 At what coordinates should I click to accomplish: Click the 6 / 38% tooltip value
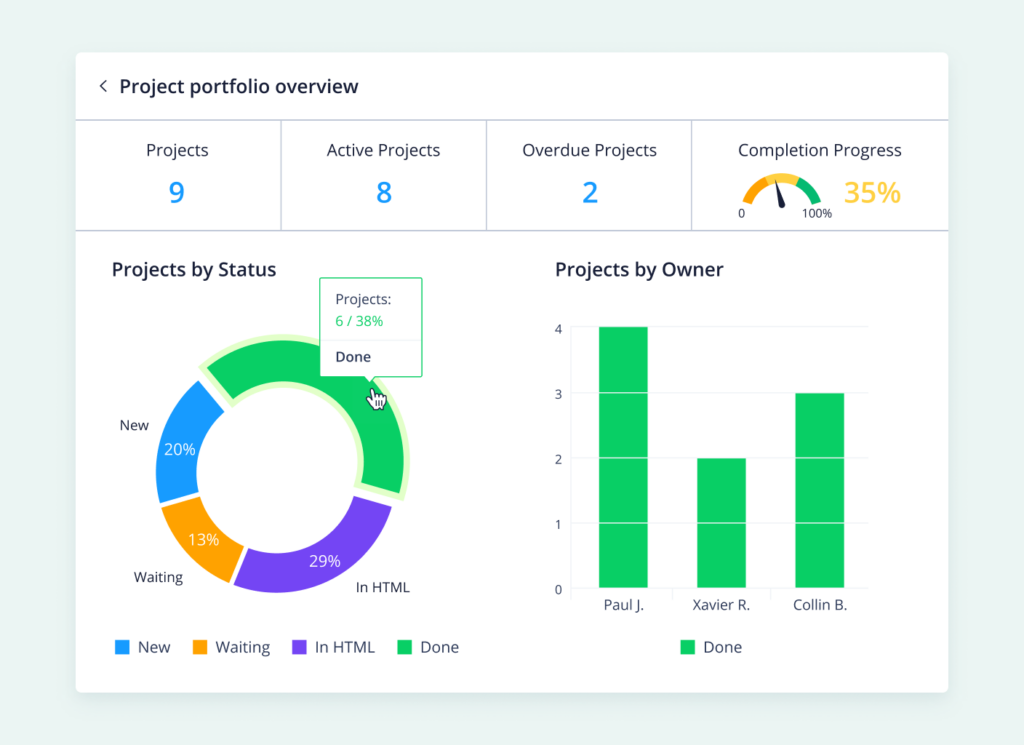359,321
